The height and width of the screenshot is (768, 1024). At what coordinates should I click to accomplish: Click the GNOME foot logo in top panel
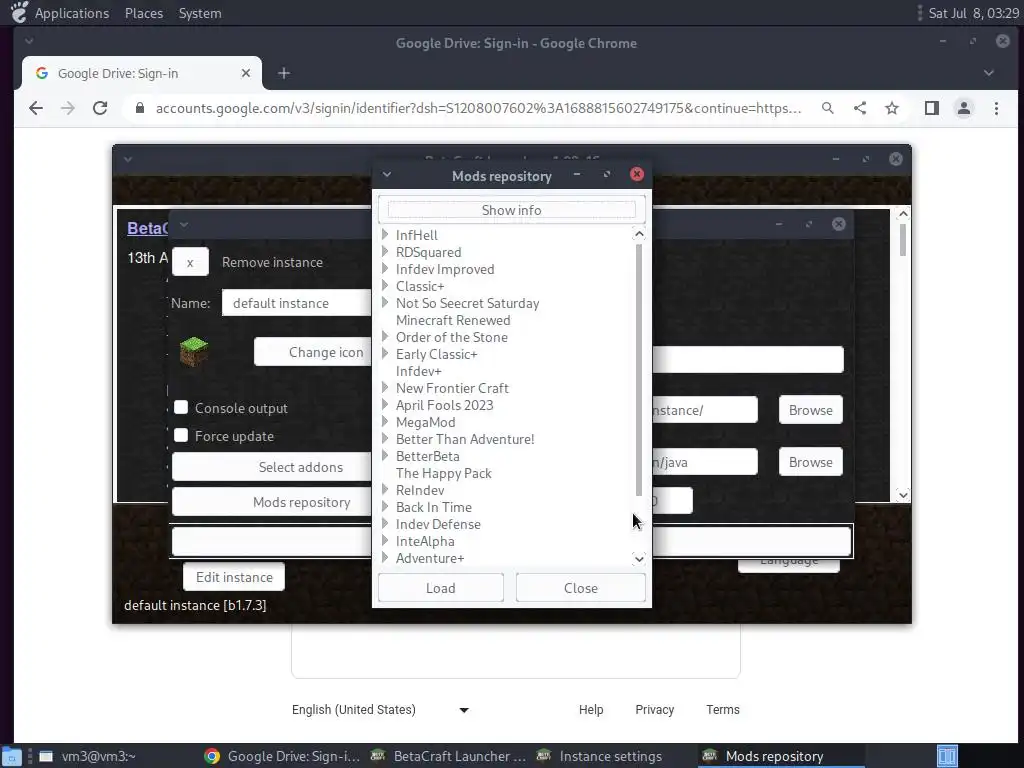tap(19, 12)
